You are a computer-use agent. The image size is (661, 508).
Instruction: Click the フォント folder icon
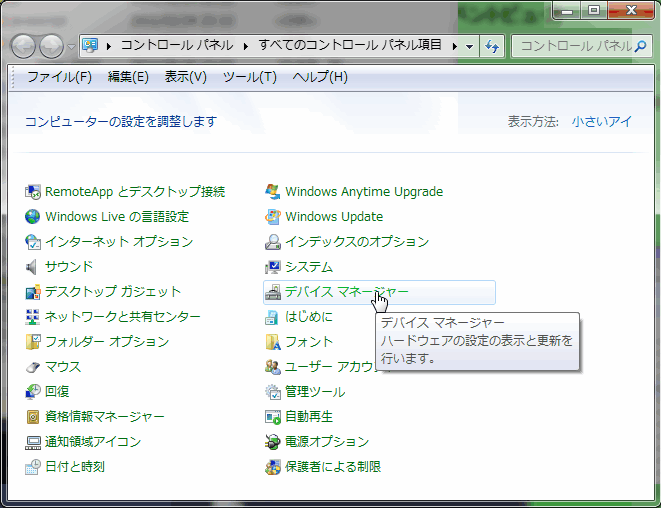pos(273,342)
